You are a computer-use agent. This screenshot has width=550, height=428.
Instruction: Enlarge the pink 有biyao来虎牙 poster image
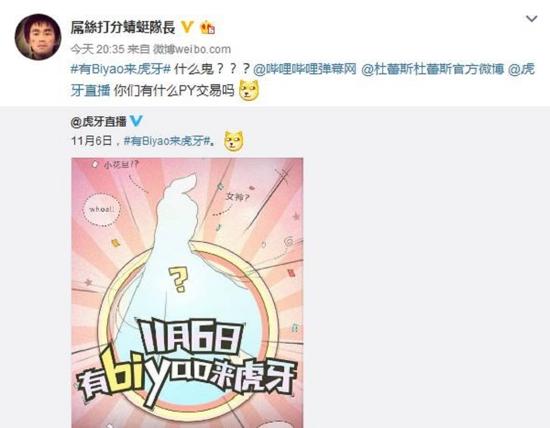(187, 293)
